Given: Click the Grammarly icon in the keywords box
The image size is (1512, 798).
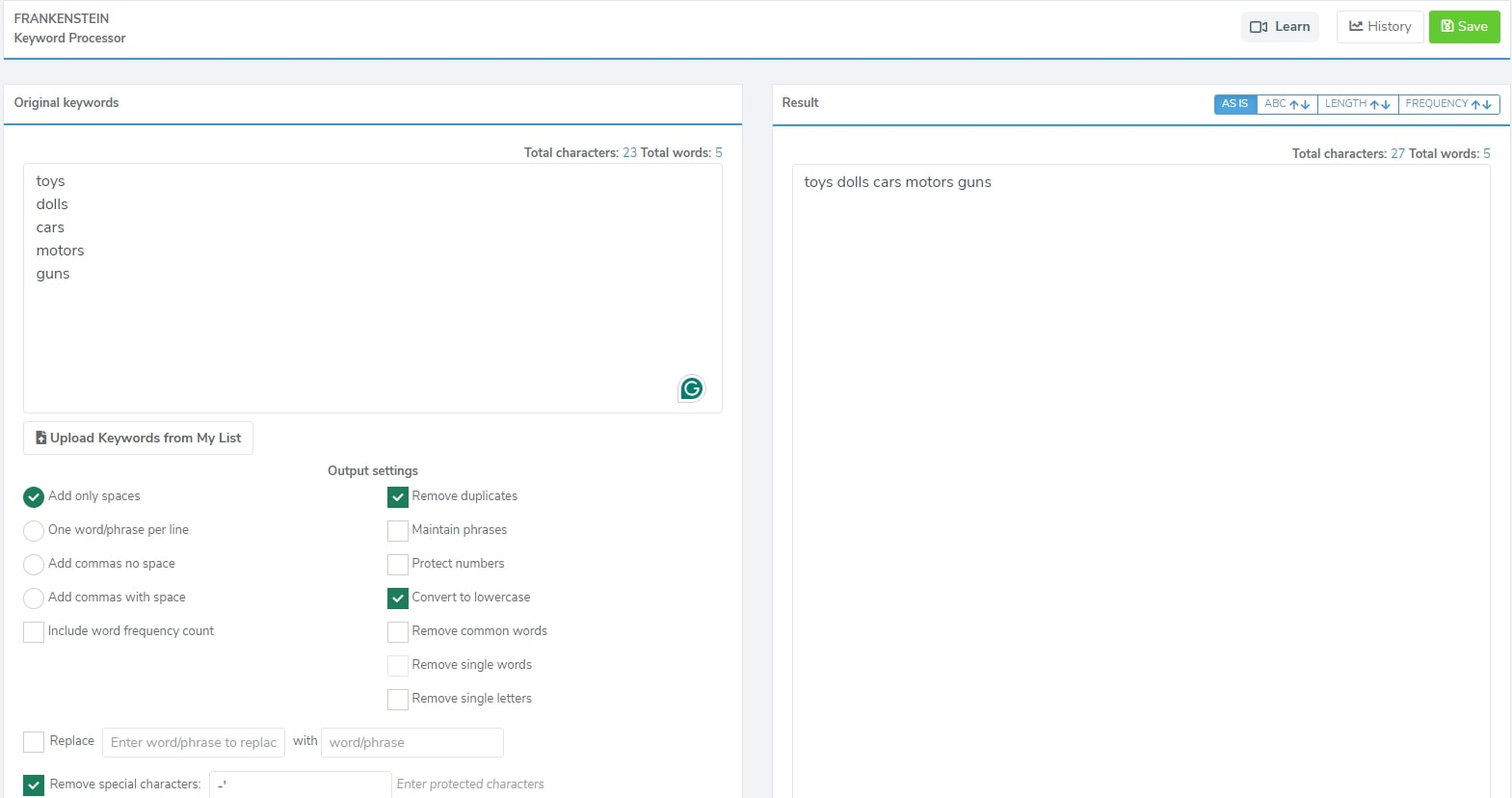Looking at the screenshot, I should (x=692, y=388).
